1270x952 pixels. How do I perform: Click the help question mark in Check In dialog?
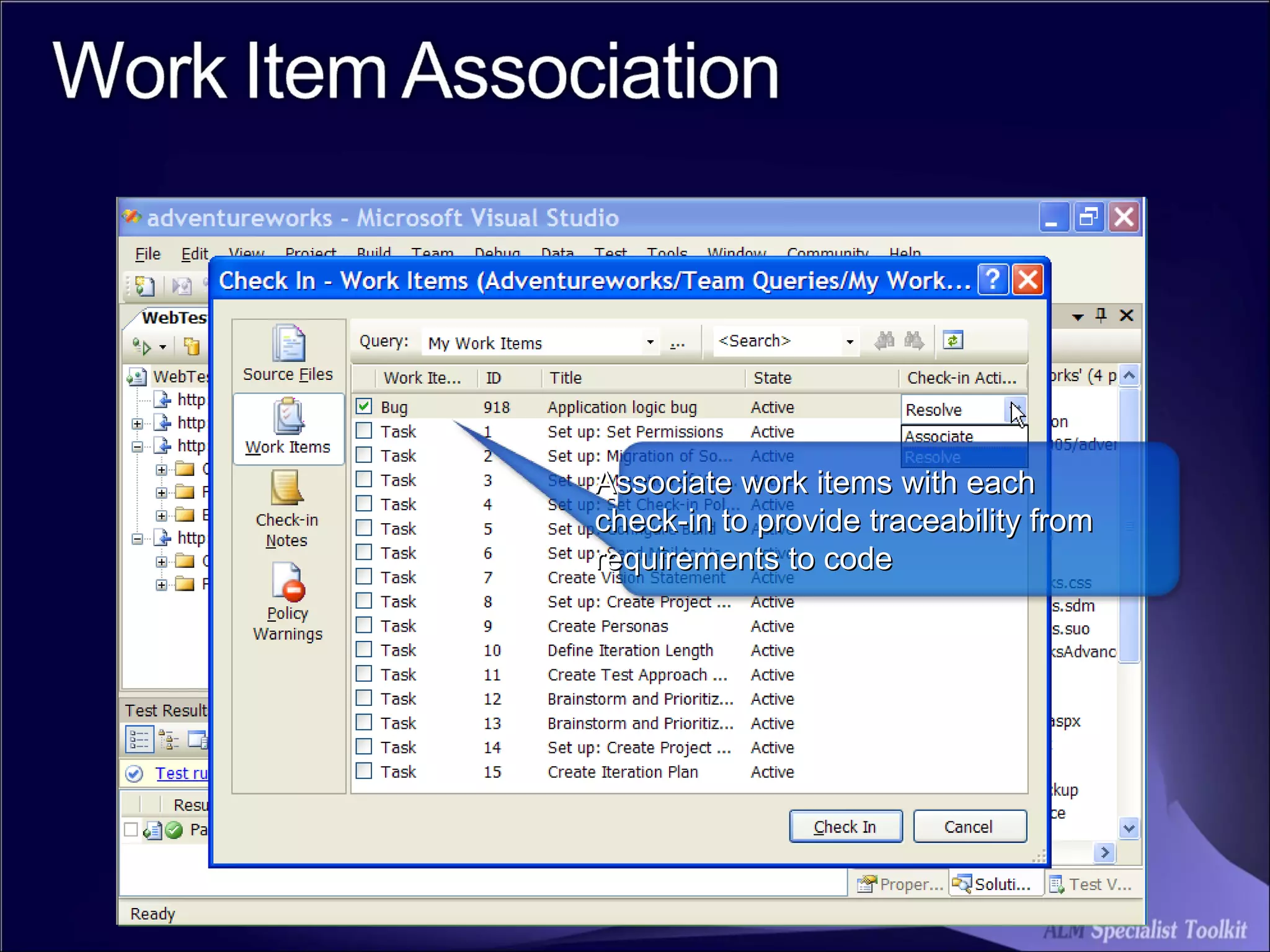[x=993, y=280]
